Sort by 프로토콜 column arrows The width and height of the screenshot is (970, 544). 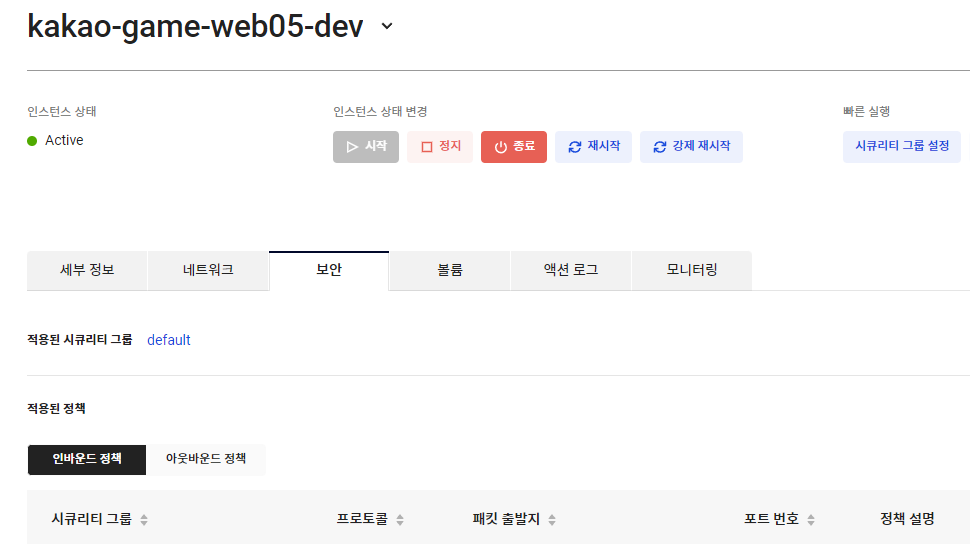point(400,520)
